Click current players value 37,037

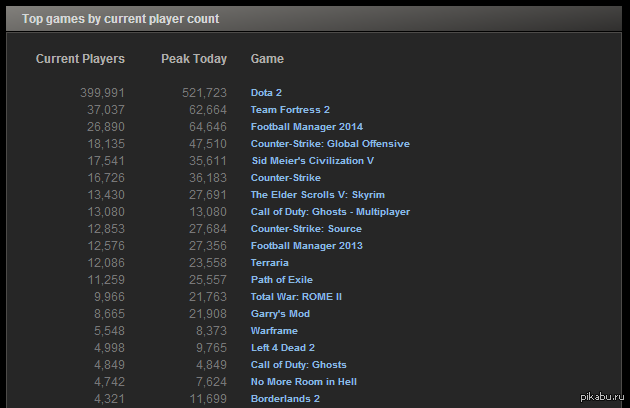(x=106, y=110)
